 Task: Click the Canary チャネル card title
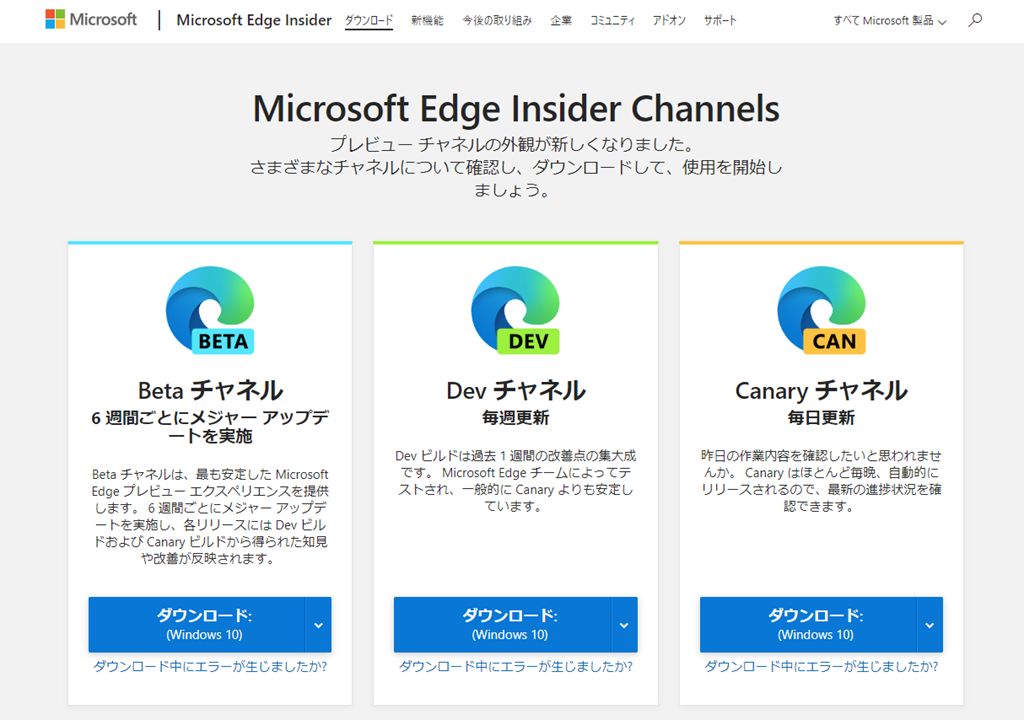click(822, 390)
